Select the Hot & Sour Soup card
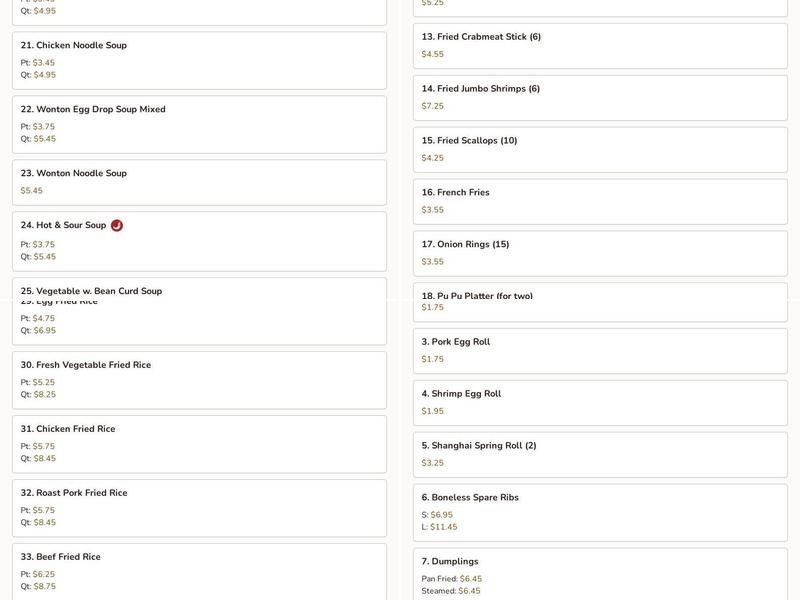This screenshot has width=800, height=600. 199,241
